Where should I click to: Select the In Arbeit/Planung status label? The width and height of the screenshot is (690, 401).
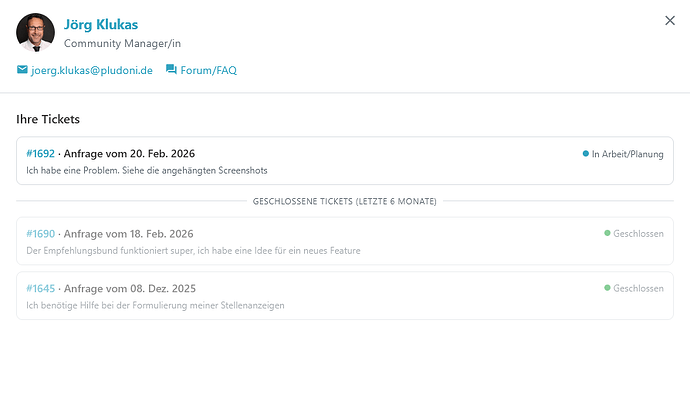click(627, 154)
